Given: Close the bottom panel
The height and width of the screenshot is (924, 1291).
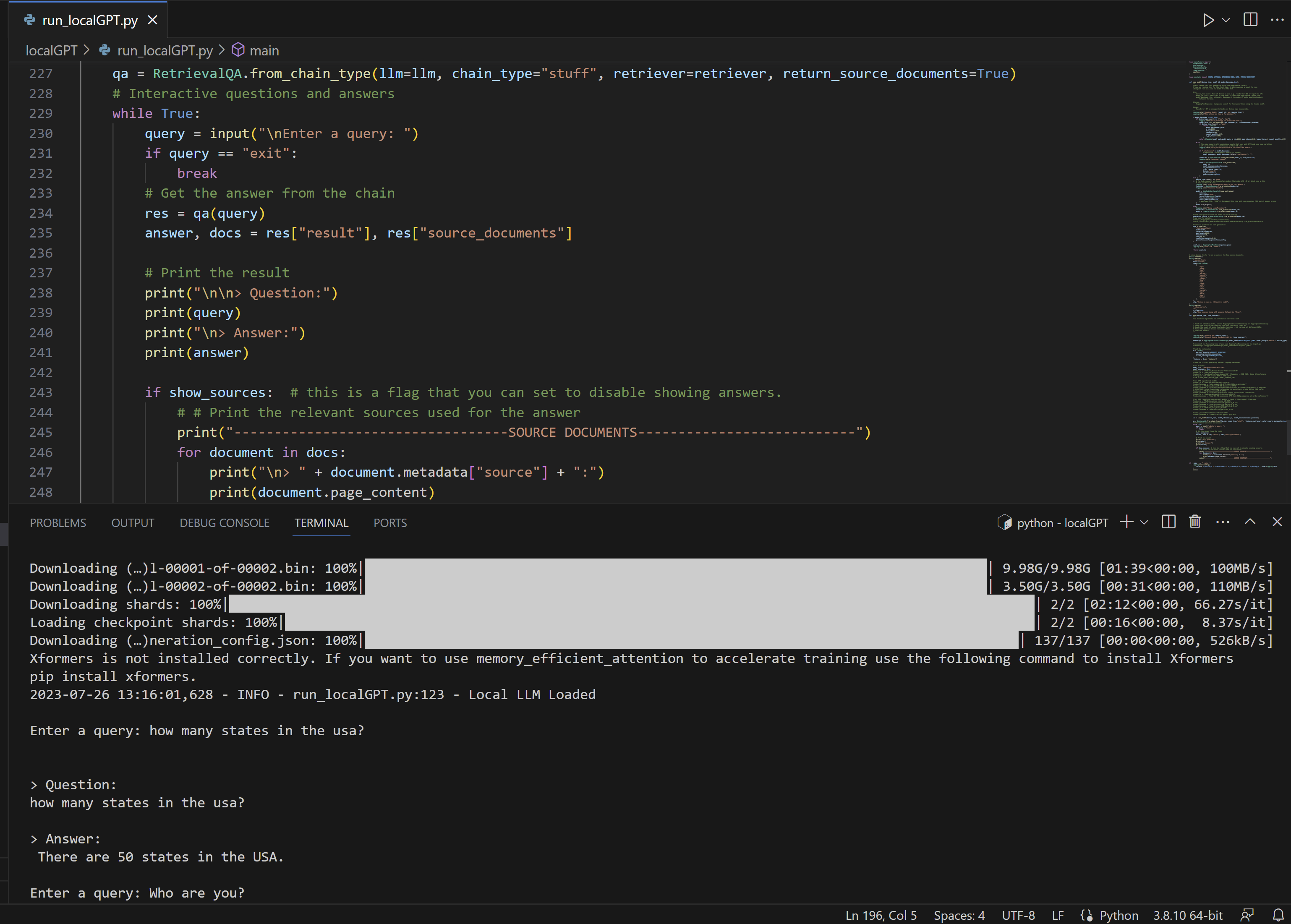Looking at the screenshot, I should (x=1277, y=522).
